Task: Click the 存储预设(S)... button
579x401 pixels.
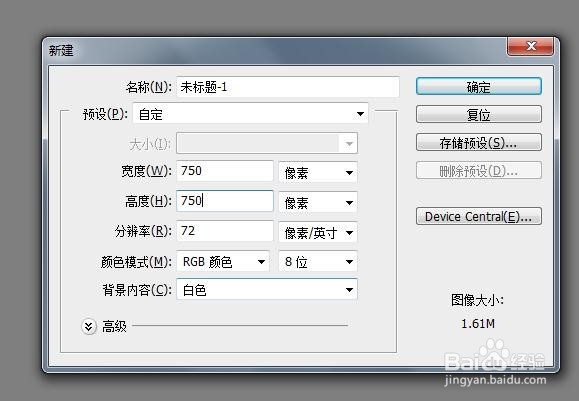Action: pos(479,143)
